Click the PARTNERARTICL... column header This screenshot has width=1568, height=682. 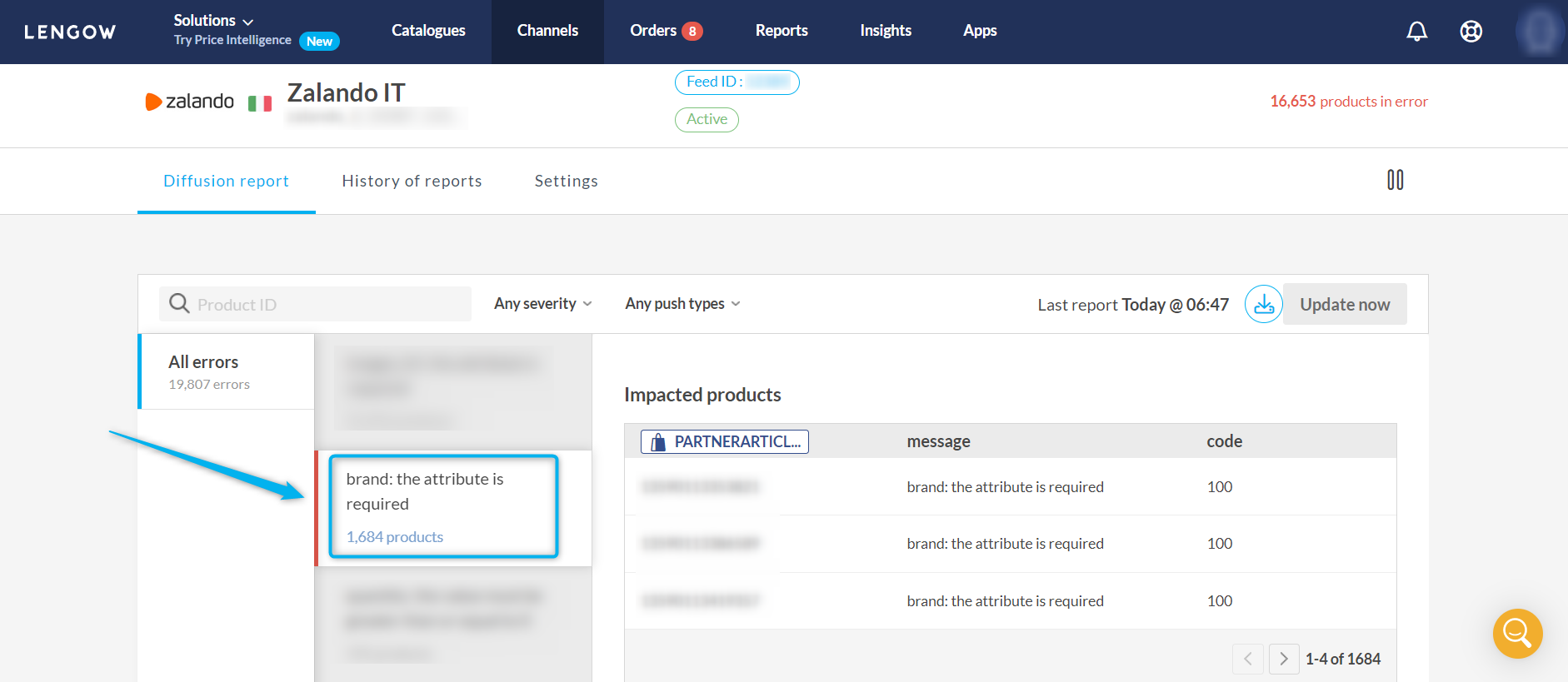pyautogui.click(x=724, y=441)
